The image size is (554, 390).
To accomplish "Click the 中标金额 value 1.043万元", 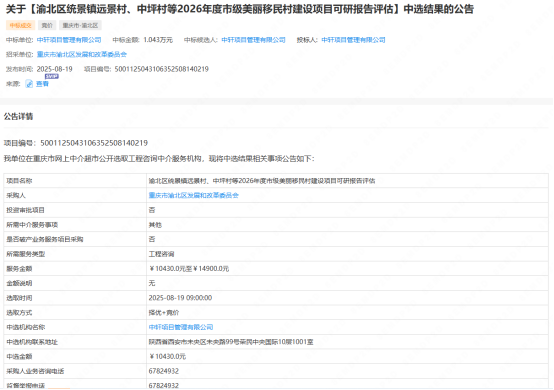I will point(158,40).
